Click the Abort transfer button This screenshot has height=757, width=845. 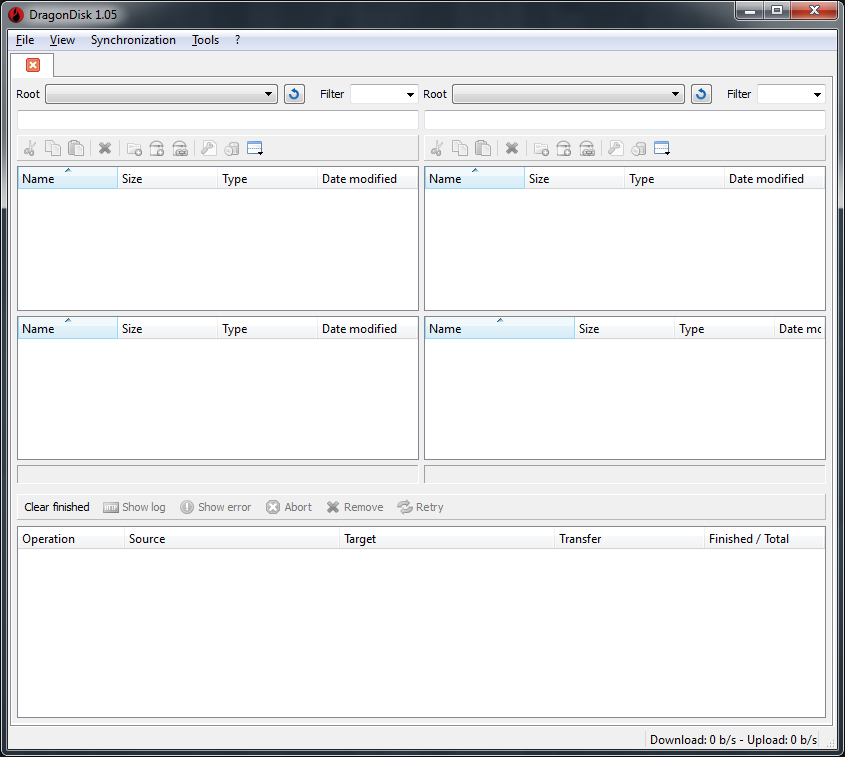click(x=288, y=507)
